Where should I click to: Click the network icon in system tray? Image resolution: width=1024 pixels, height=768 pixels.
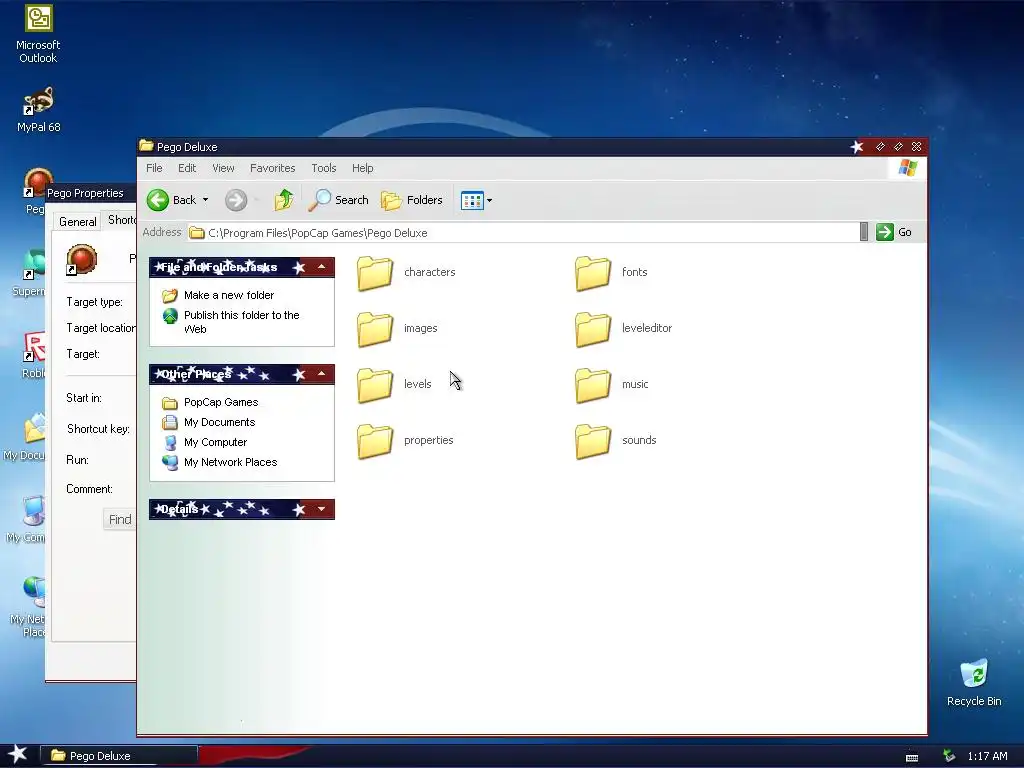(949, 756)
